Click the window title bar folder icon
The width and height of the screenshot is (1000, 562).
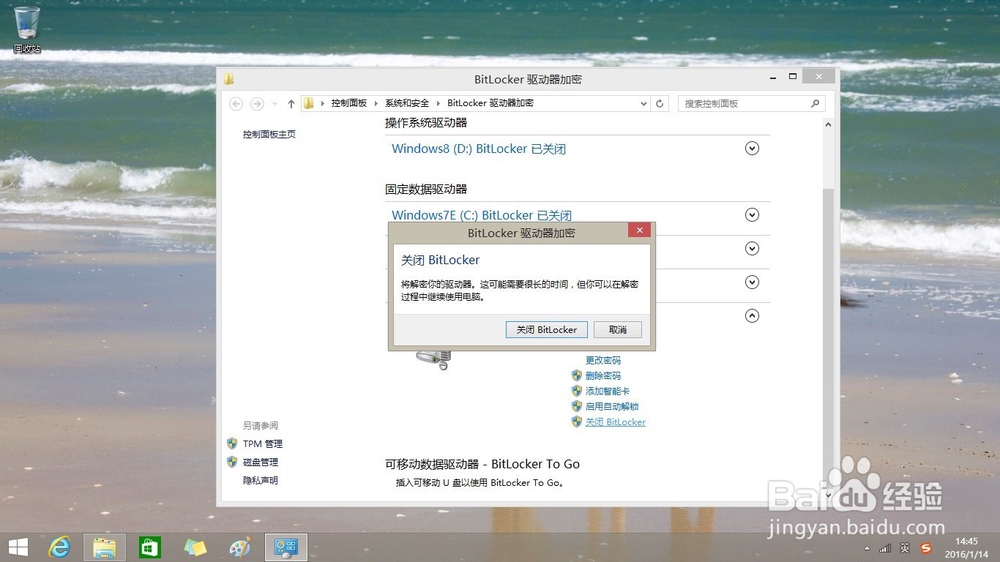[229, 79]
